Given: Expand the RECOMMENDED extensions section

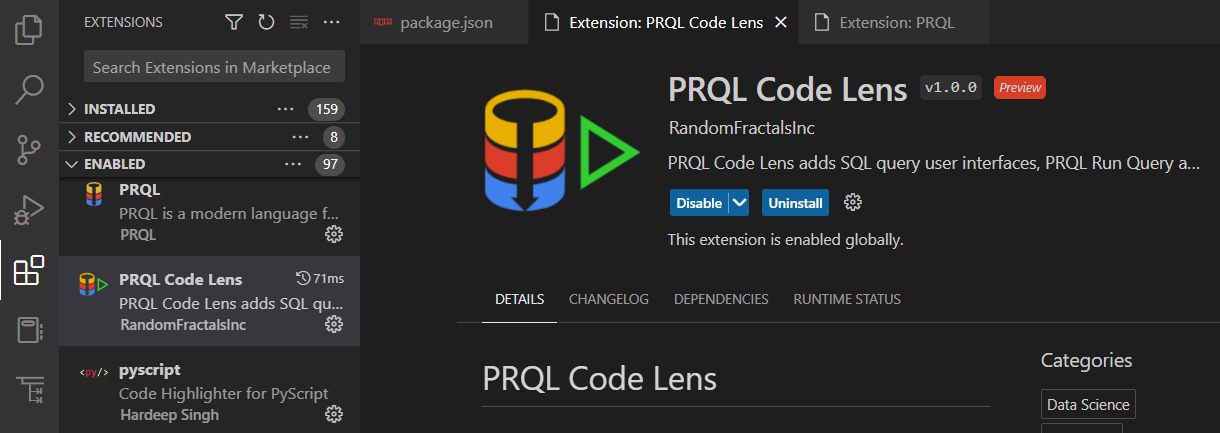Looking at the screenshot, I should [x=71, y=137].
